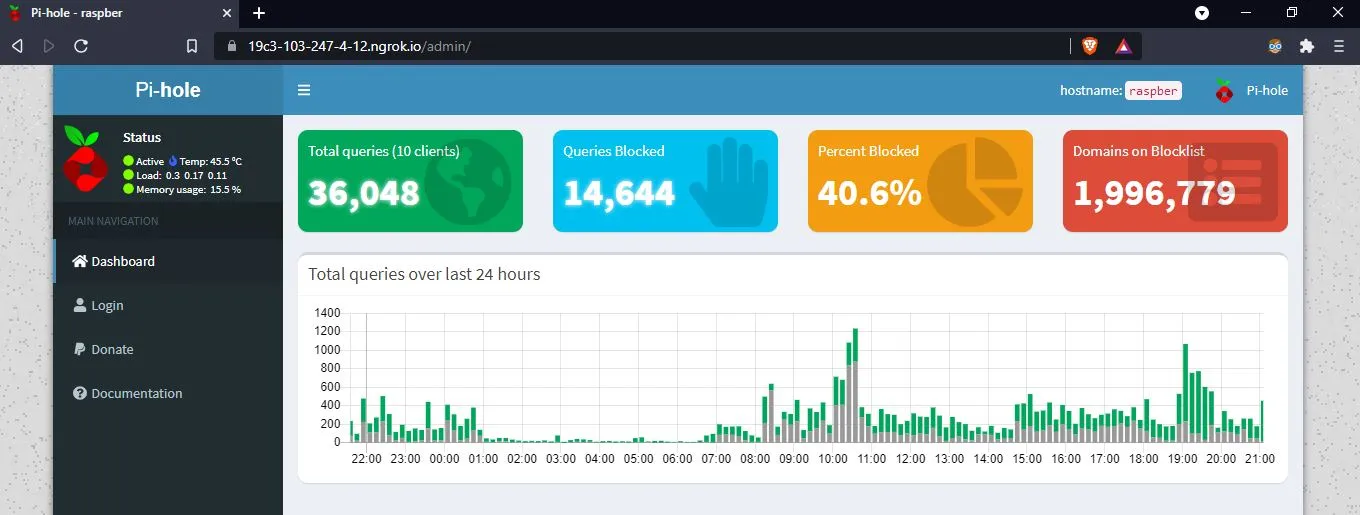Click the address bar URL field
This screenshot has width=1360, height=515.
click(640, 46)
